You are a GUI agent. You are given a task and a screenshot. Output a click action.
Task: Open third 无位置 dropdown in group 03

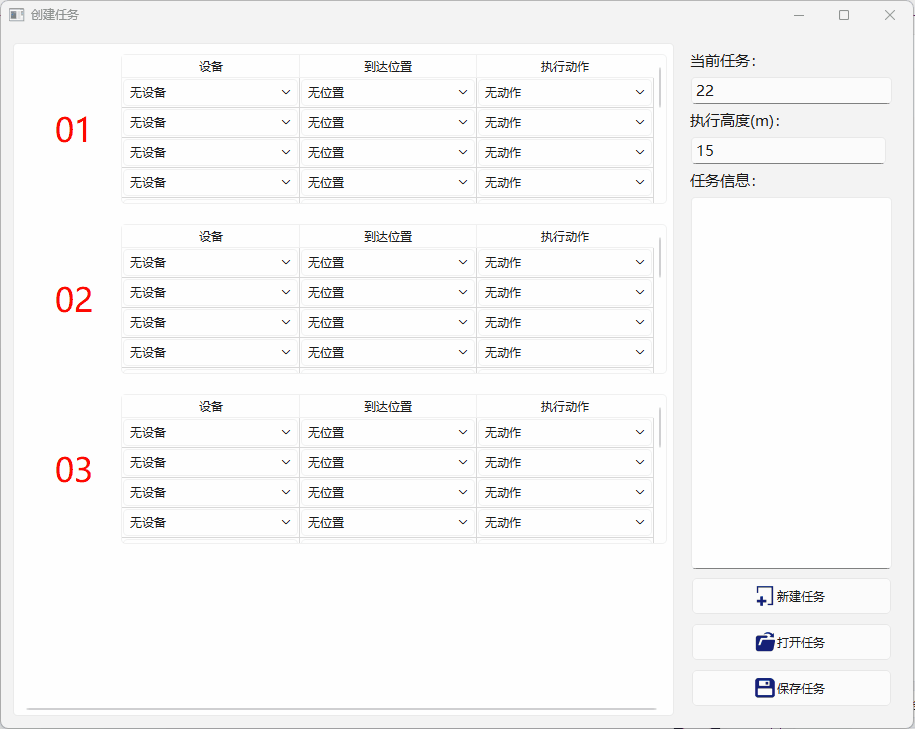click(387, 493)
